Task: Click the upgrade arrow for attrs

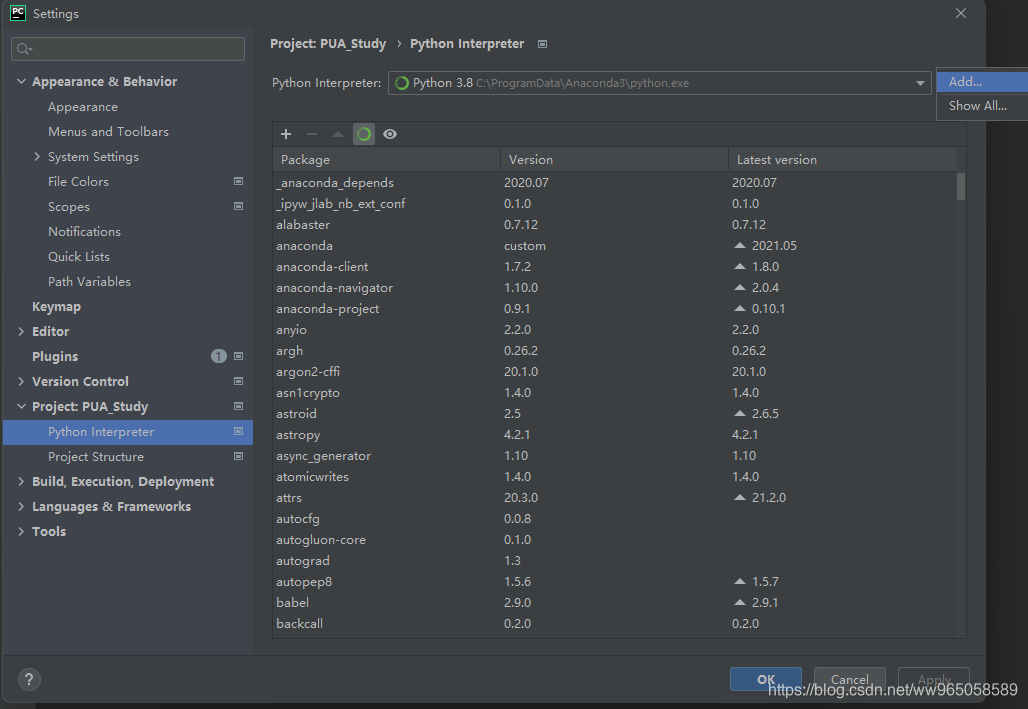Action: (740, 497)
